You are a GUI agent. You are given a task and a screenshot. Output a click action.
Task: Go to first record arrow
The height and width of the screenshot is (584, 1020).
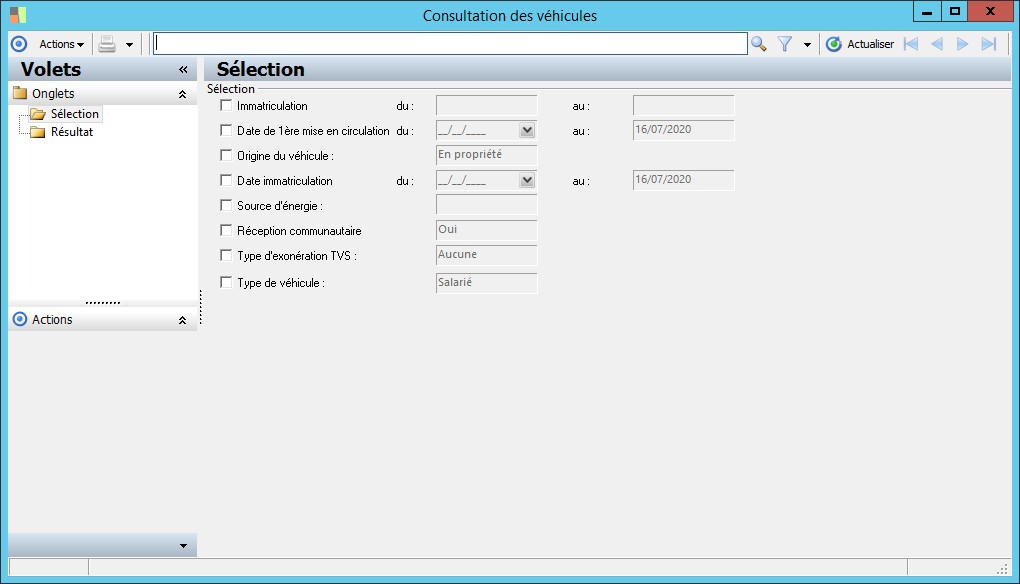tap(911, 44)
